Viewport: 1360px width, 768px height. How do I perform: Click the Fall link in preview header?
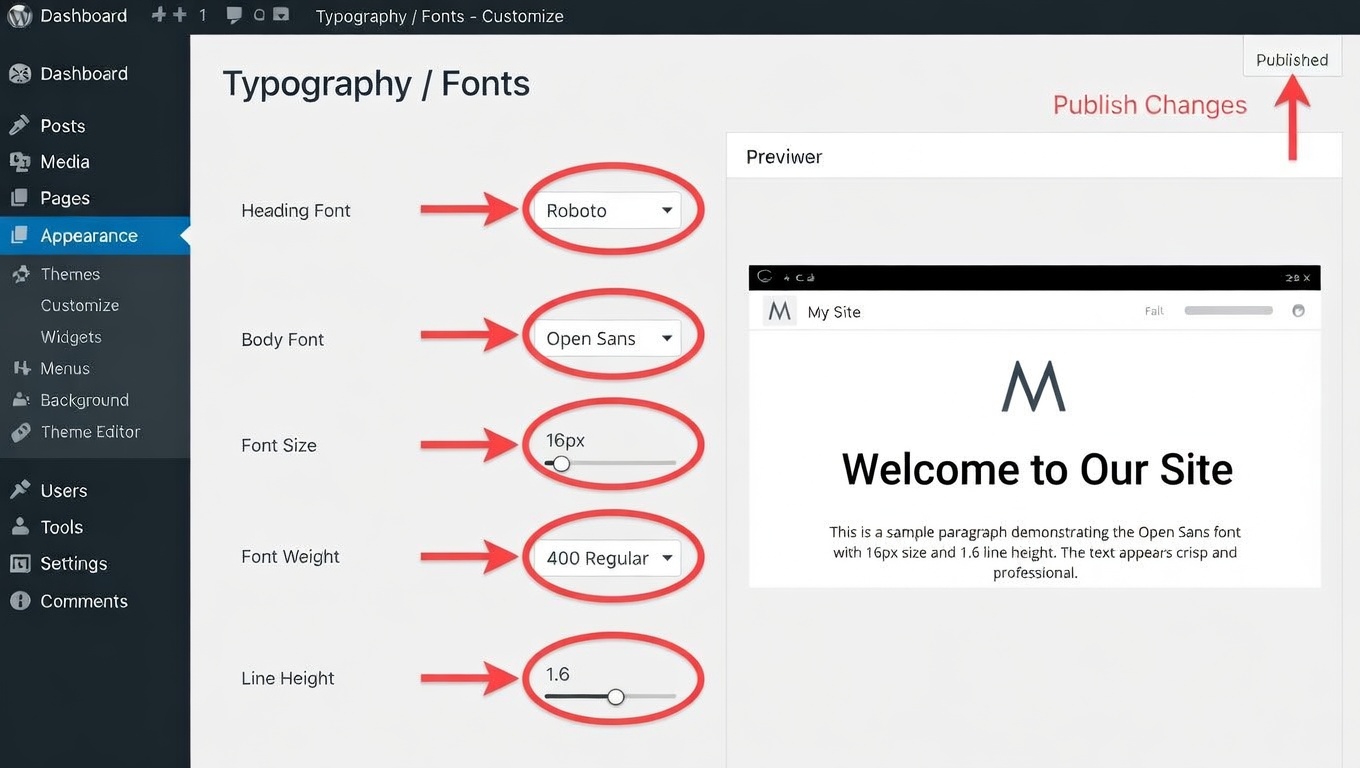click(x=1154, y=311)
